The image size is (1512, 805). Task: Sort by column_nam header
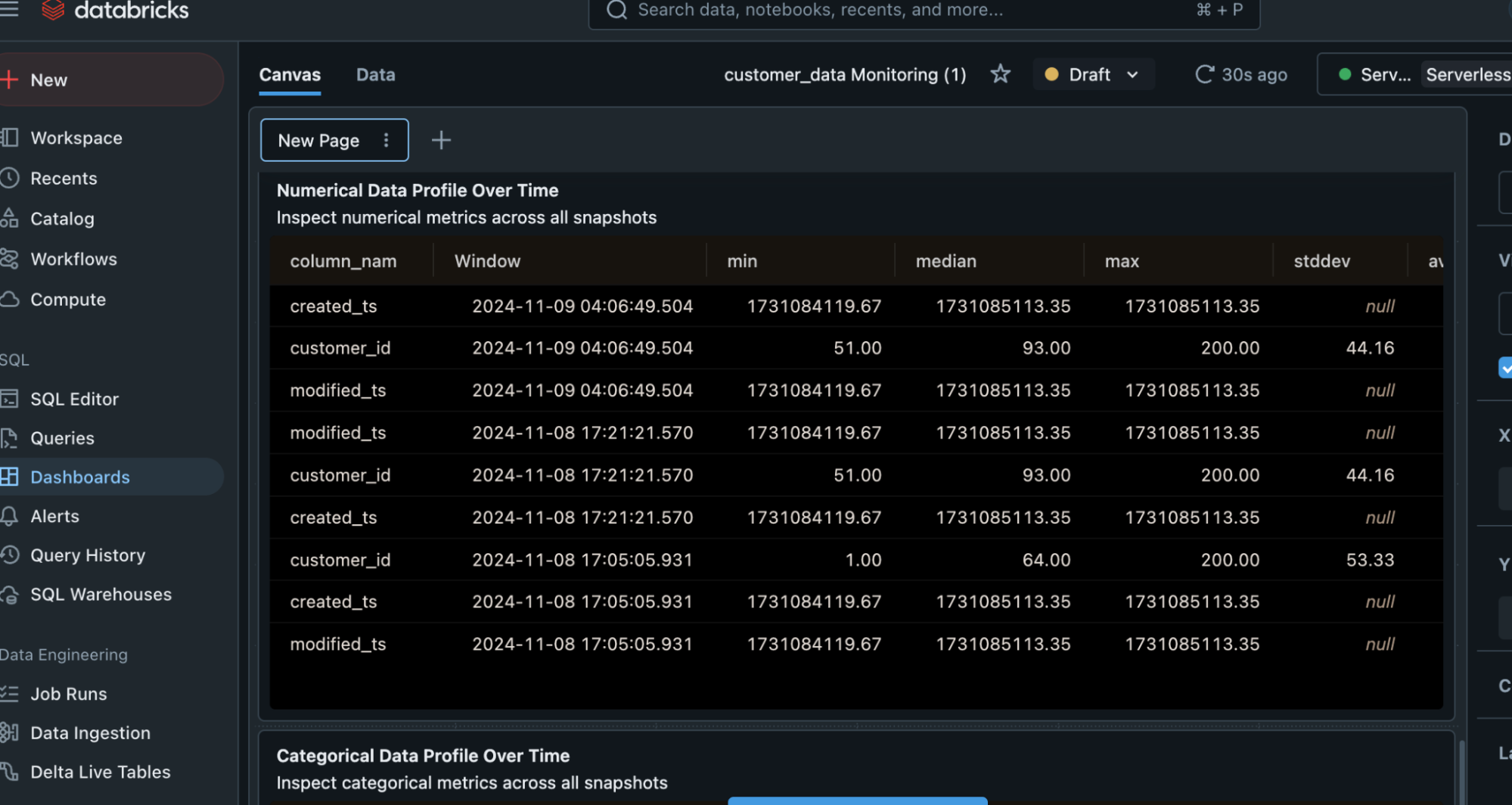tap(343, 261)
